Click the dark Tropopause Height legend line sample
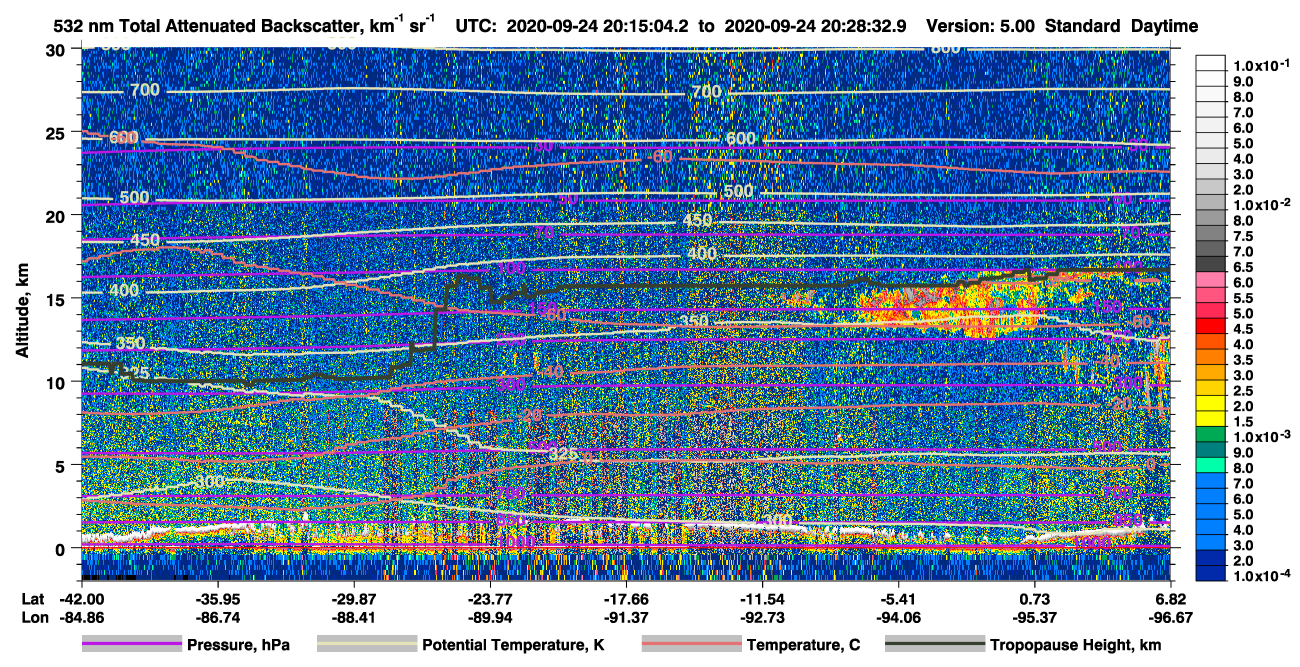This screenshot has height=667, width=1300. point(935,645)
